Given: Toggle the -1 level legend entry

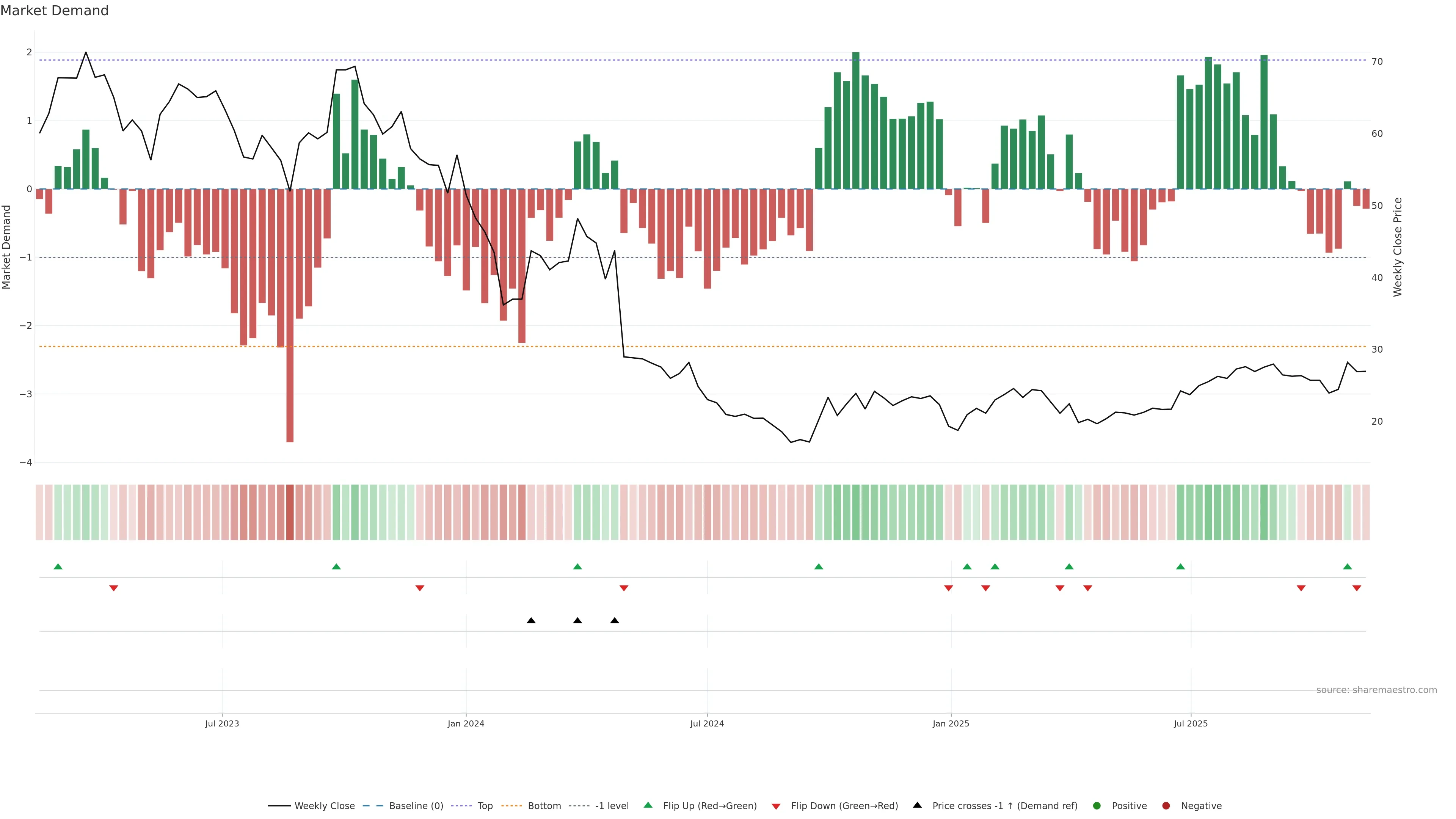Looking at the screenshot, I should pyautogui.click(x=612, y=805).
